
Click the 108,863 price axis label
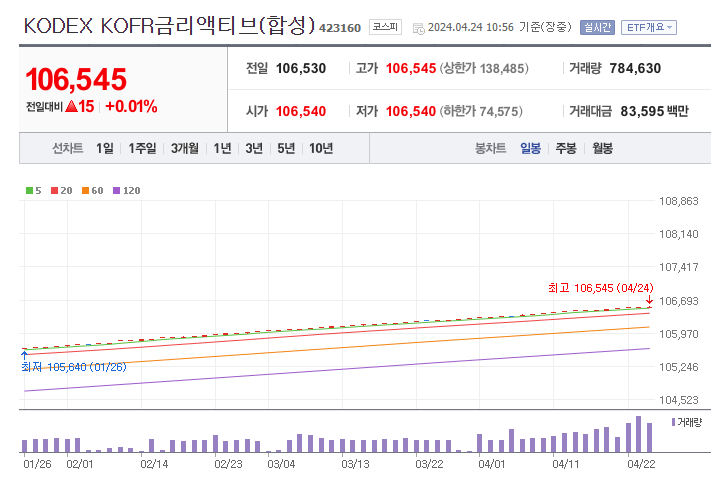click(678, 201)
